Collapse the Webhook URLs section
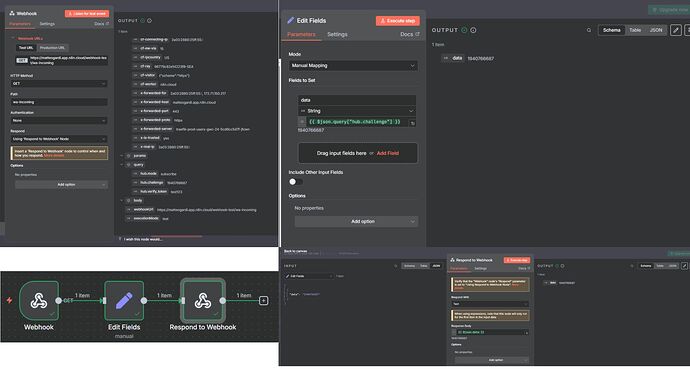690x388 pixels. (13, 39)
